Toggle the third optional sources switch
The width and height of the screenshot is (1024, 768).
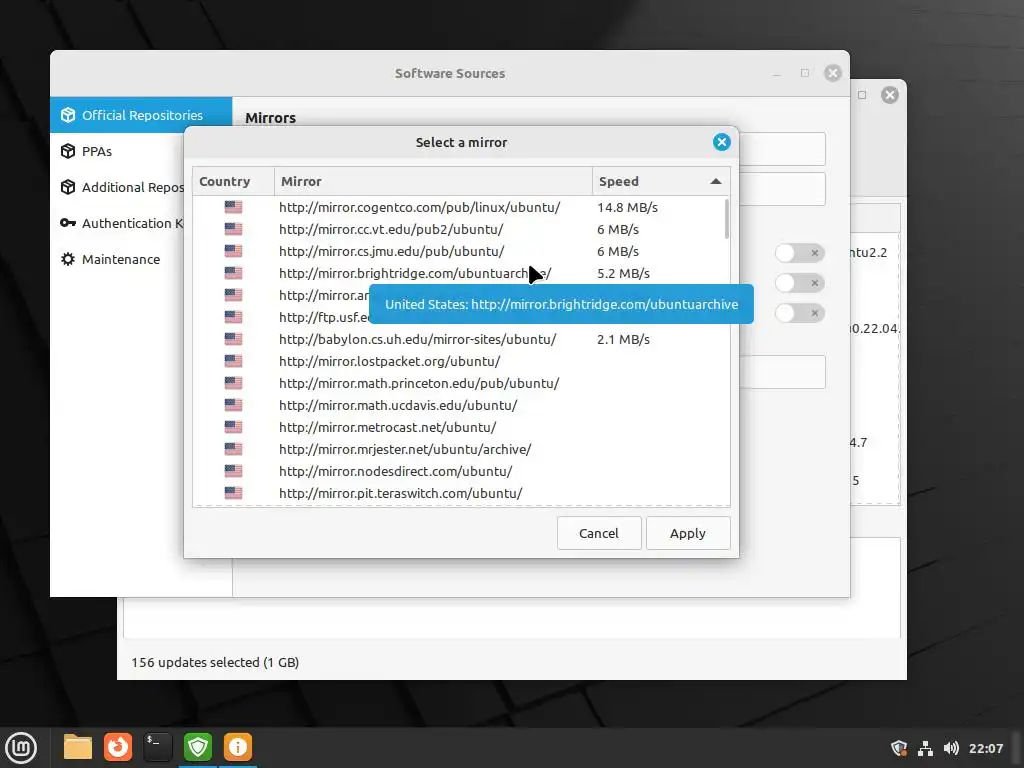(799, 313)
